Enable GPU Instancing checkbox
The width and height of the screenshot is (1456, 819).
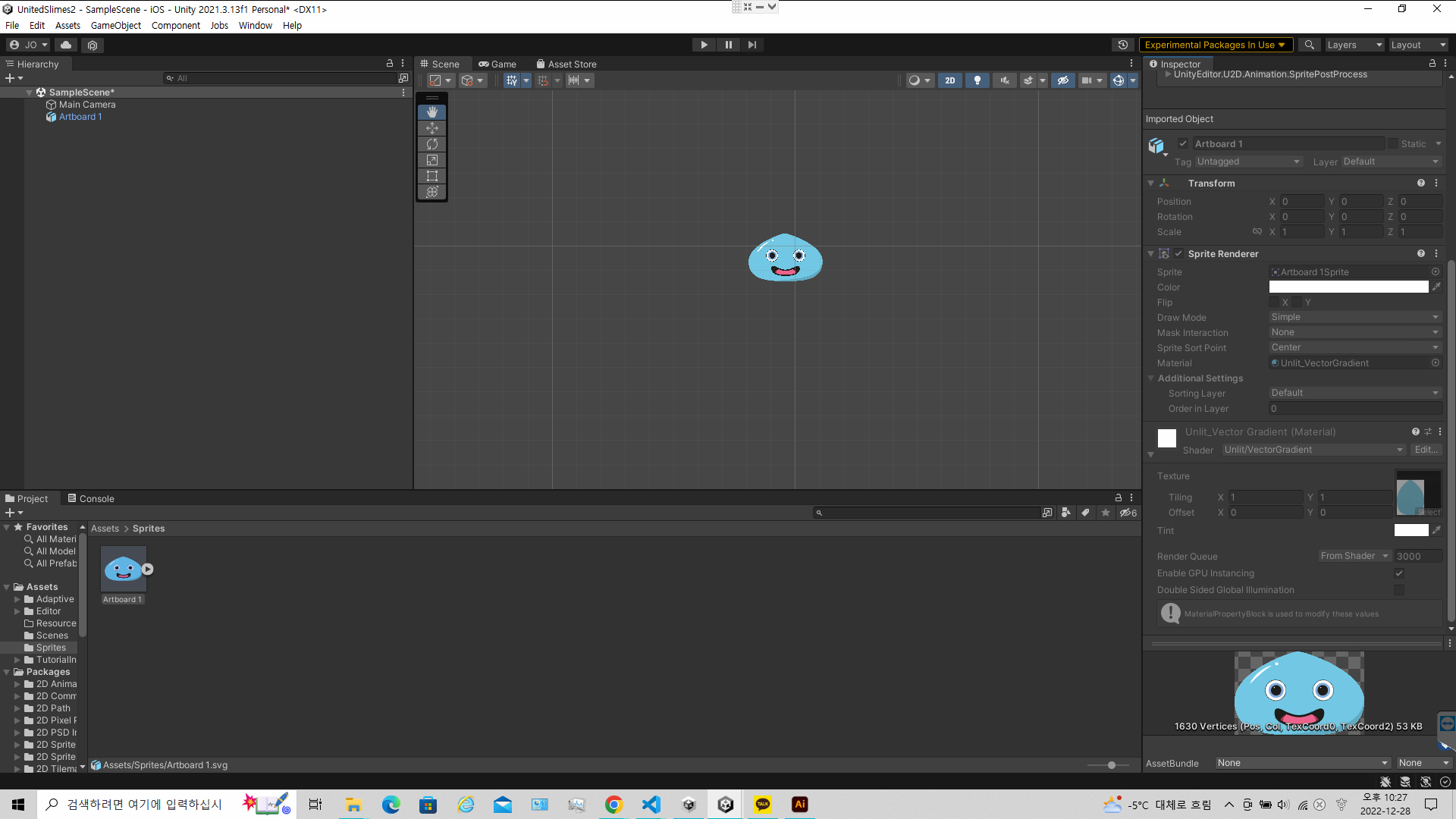click(x=1398, y=573)
